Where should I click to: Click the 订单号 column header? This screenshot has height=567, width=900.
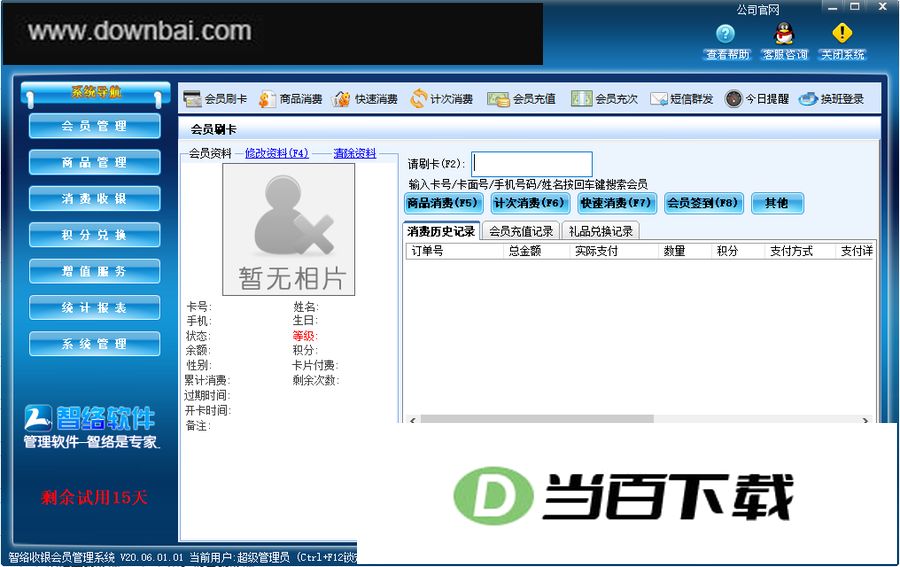click(x=455, y=251)
